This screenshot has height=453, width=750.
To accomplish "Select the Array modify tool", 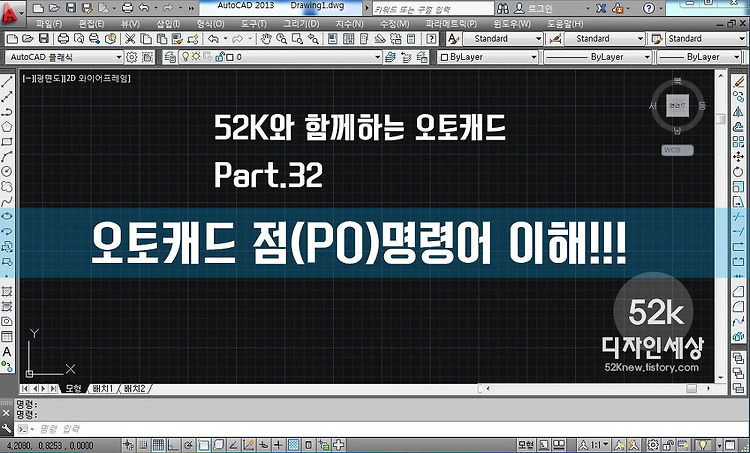I will (739, 142).
